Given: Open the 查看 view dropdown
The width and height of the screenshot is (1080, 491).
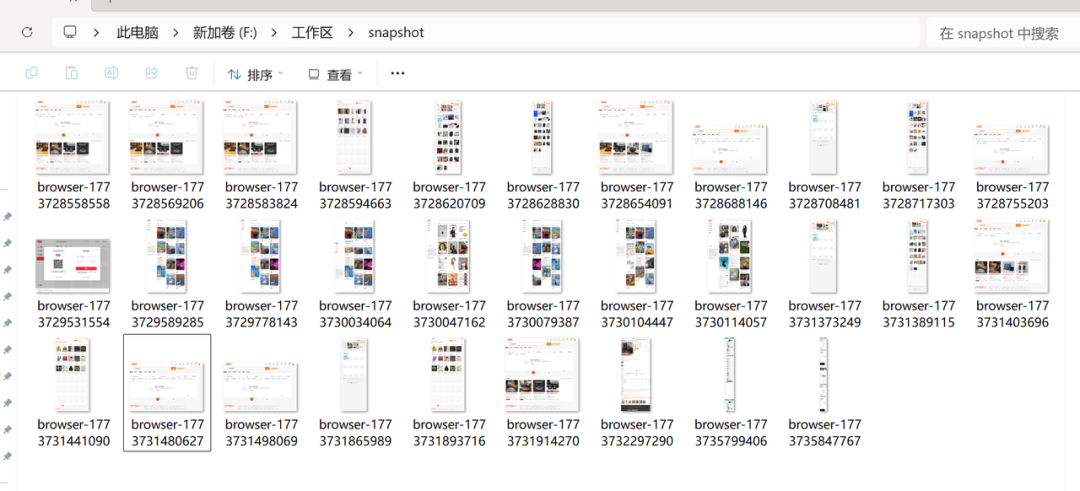Looking at the screenshot, I should pyautogui.click(x=335, y=74).
